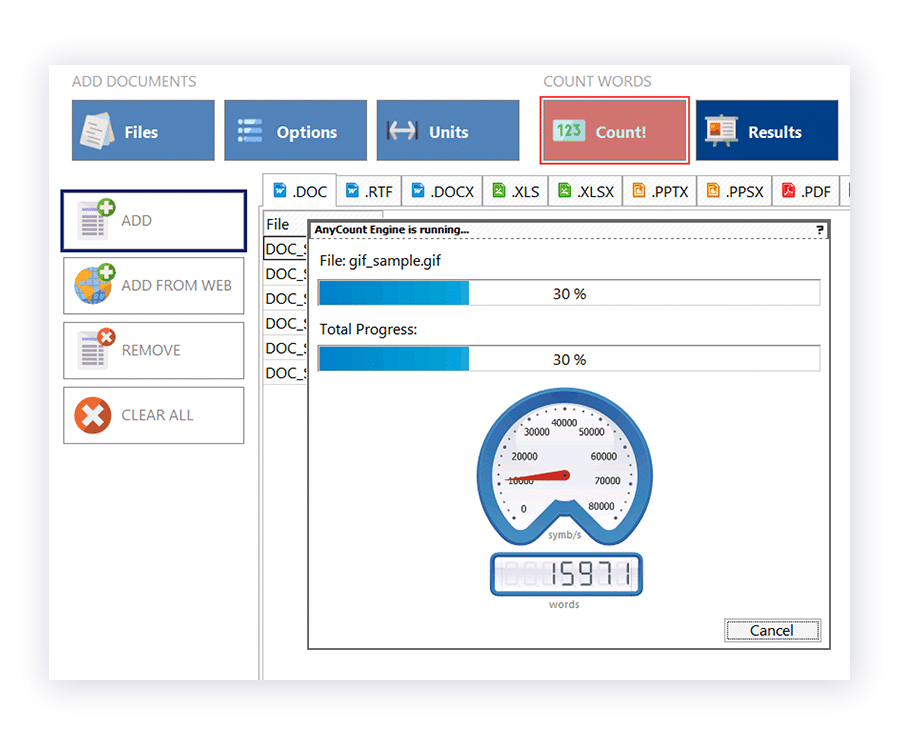The height and width of the screenshot is (747, 900).
Task: Open the Results section
Action: click(767, 131)
